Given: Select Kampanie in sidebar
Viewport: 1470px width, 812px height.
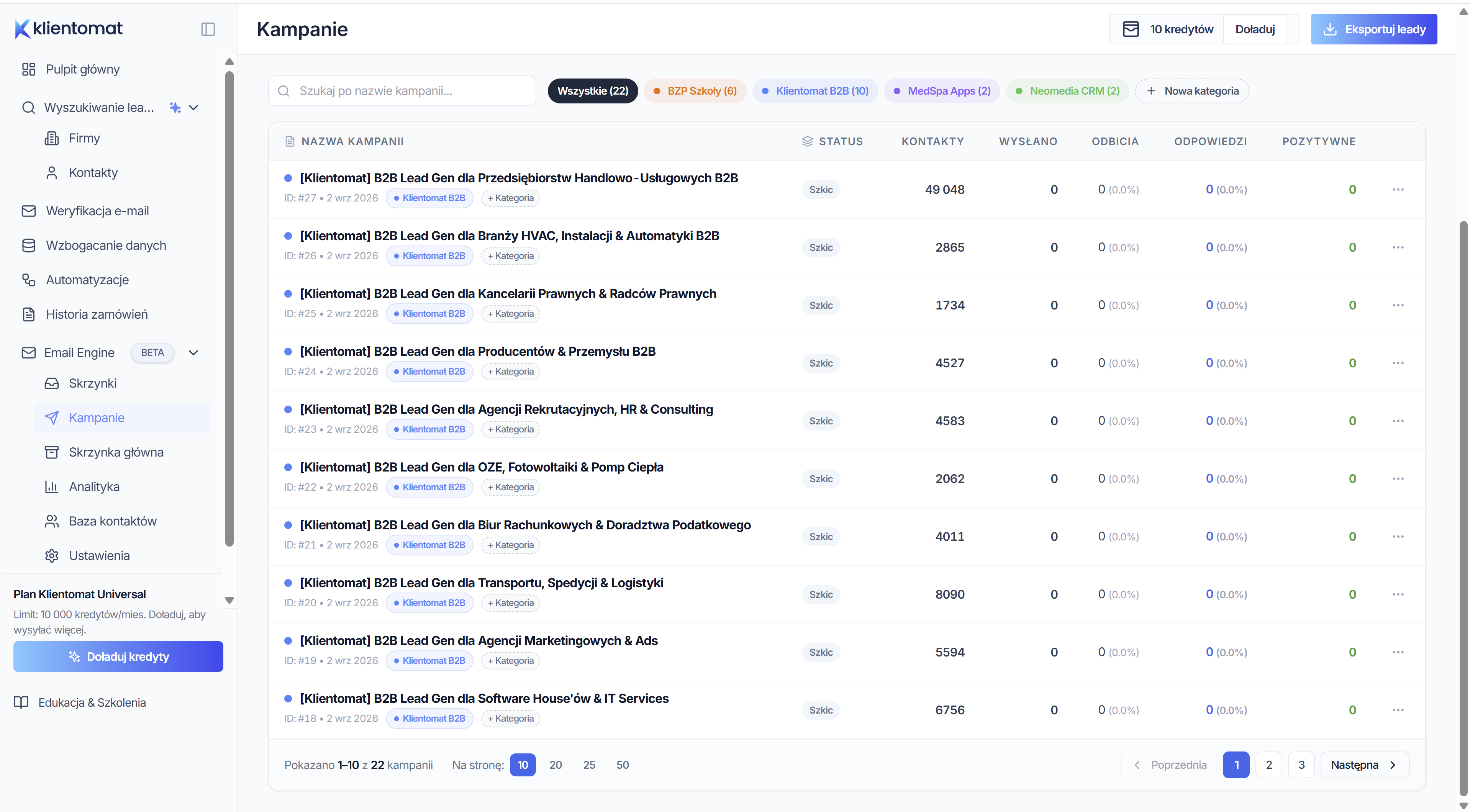Looking at the screenshot, I should [x=123, y=418].
